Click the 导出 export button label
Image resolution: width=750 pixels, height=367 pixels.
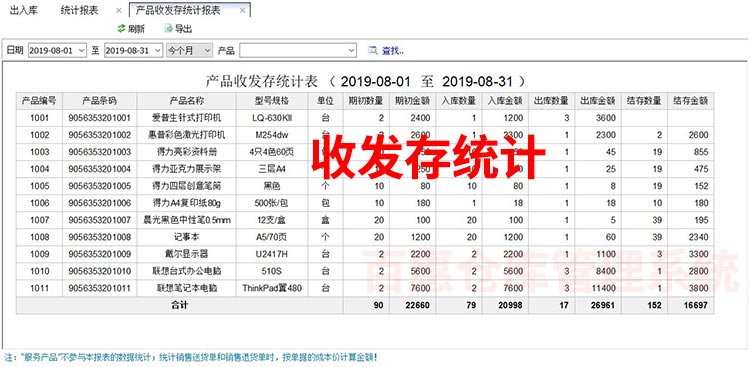click(183, 29)
